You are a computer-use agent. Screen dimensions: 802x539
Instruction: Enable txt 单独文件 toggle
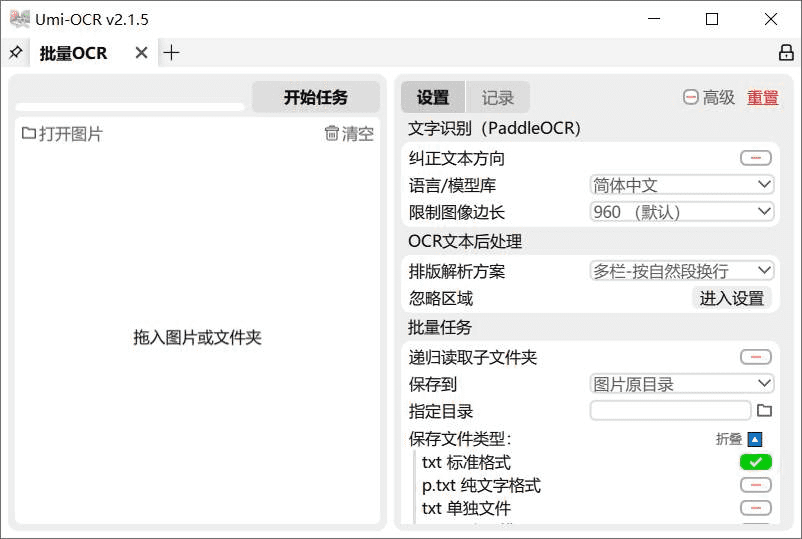(x=755, y=508)
